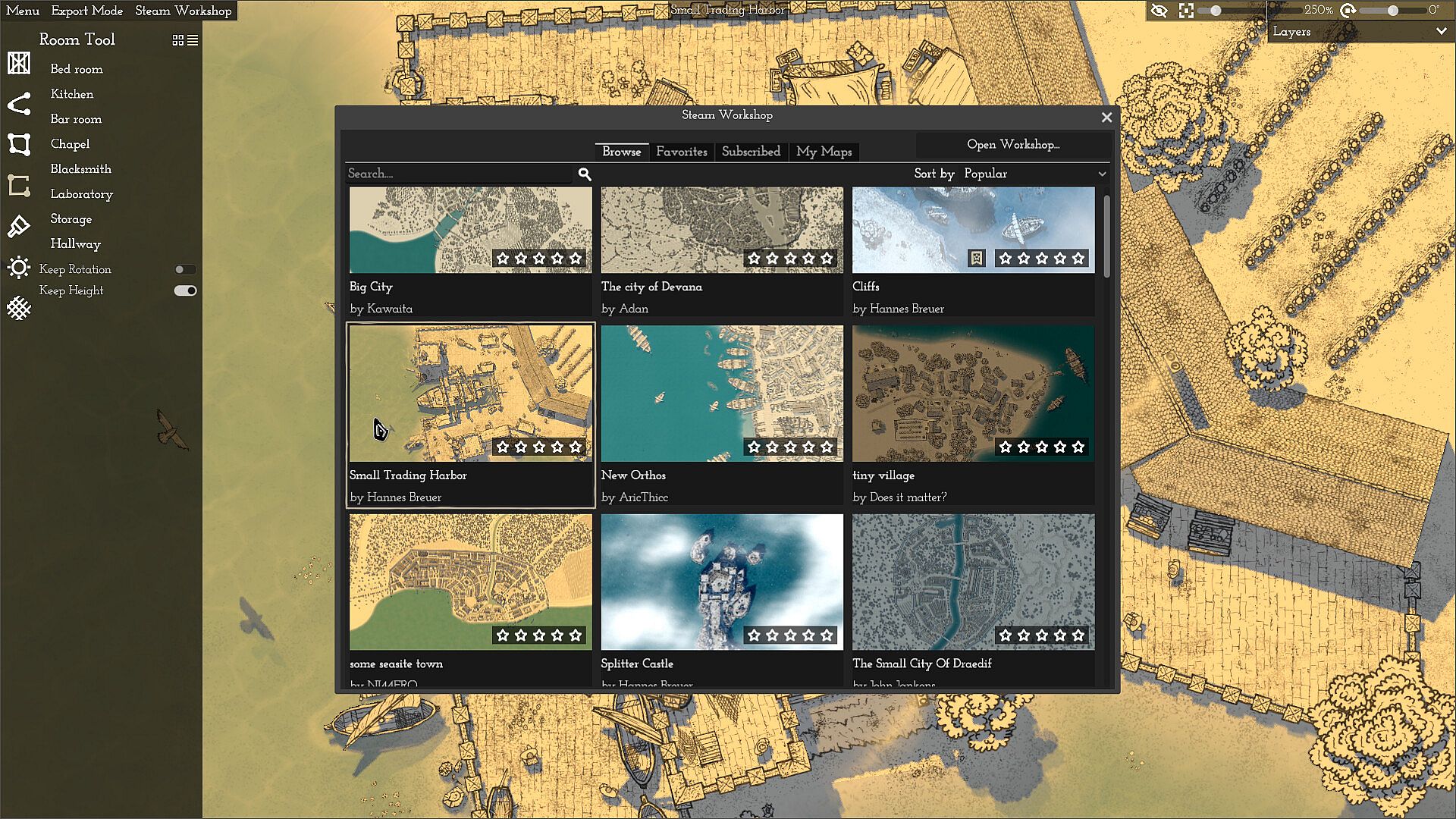
Task: Open the Sort by Popular dropdown
Action: pyautogui.click(x=1031, y=174)
